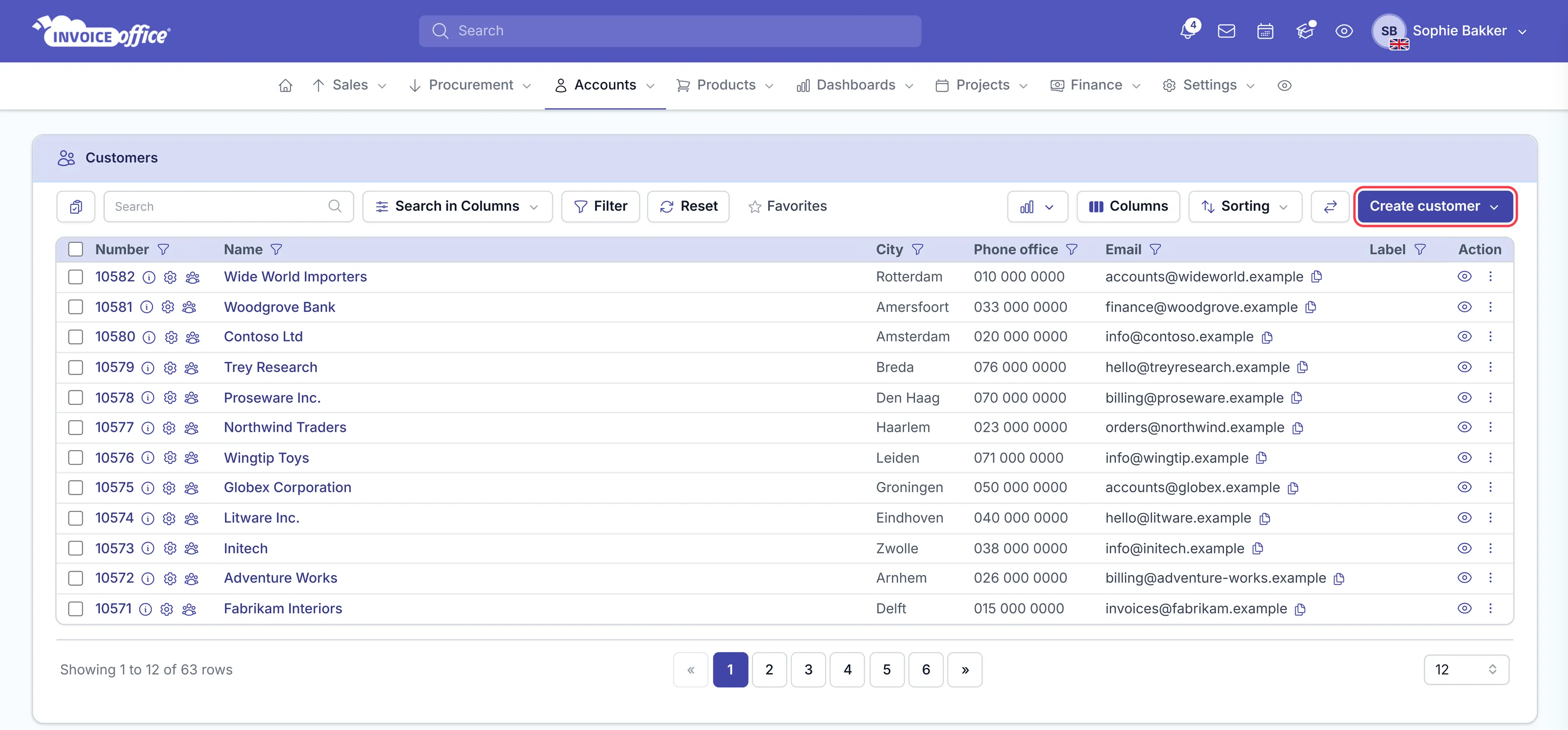Open the chart view dropdown

pos(1037,206)
